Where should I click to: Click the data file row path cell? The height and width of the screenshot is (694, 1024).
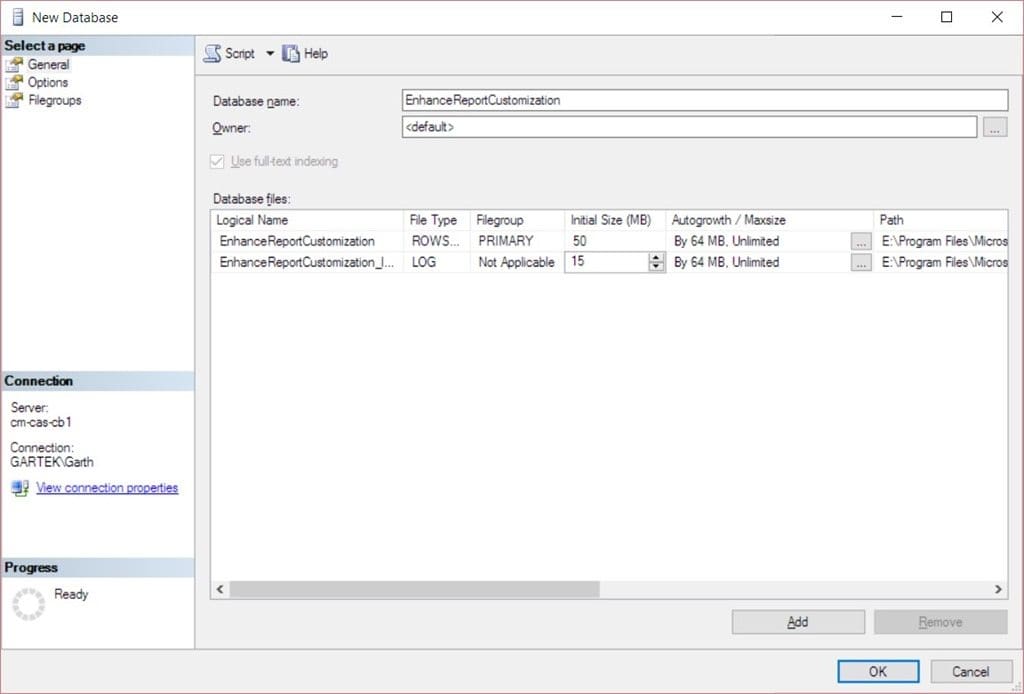pyautogui.click(x=941, y=241)
